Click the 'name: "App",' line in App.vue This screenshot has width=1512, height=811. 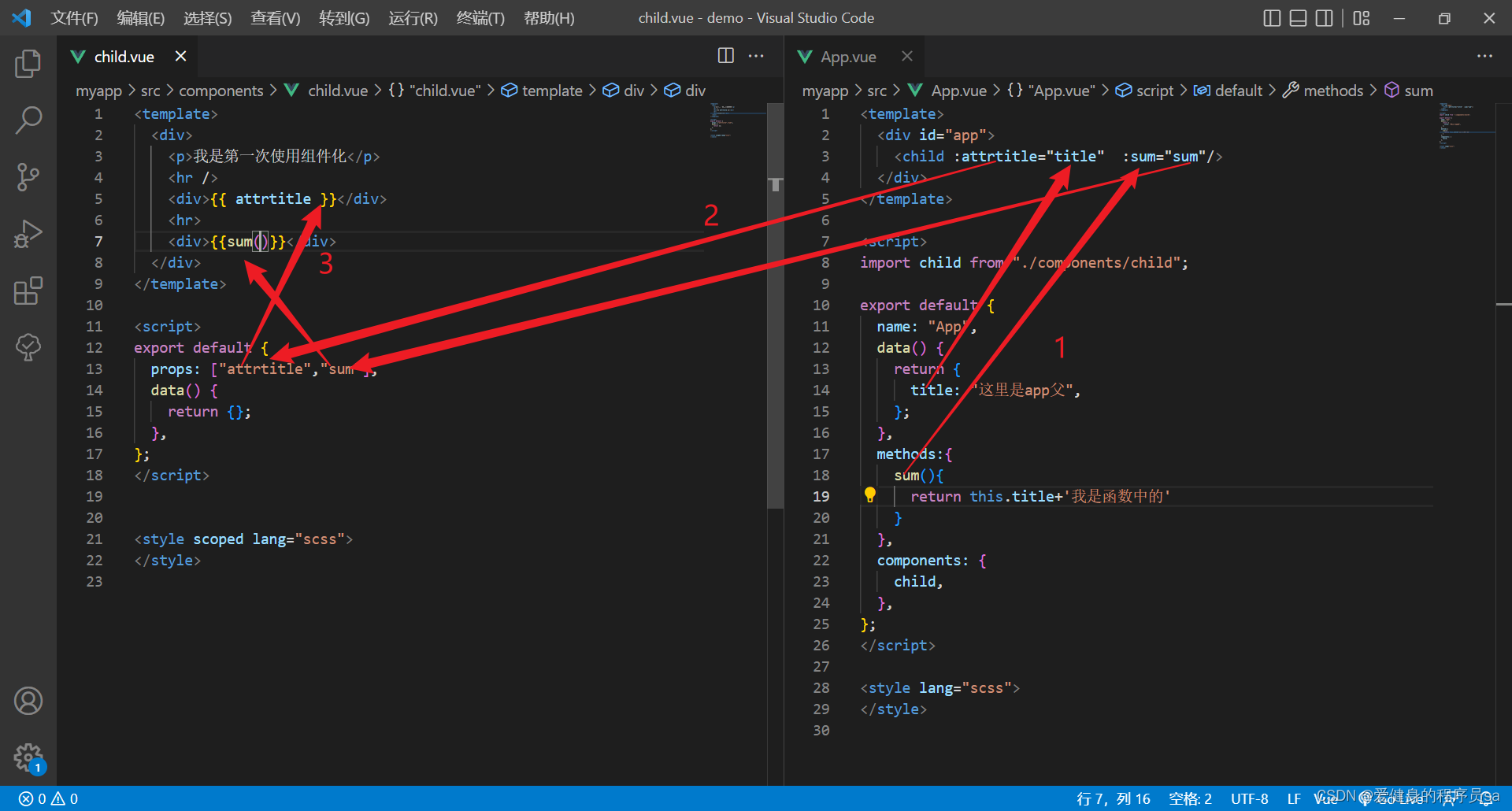pyautogui.click(x=927, y=326)
